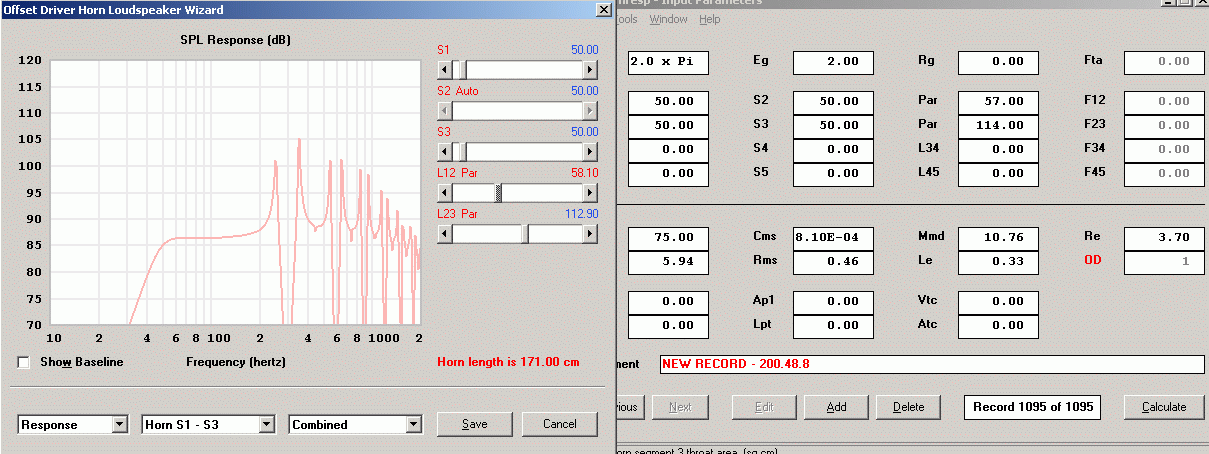The height and width of the screenshot is (454, 1209).
Task: Click the Cancel button in the wizard
Action: pyautogui.click(x=559, y=424)
